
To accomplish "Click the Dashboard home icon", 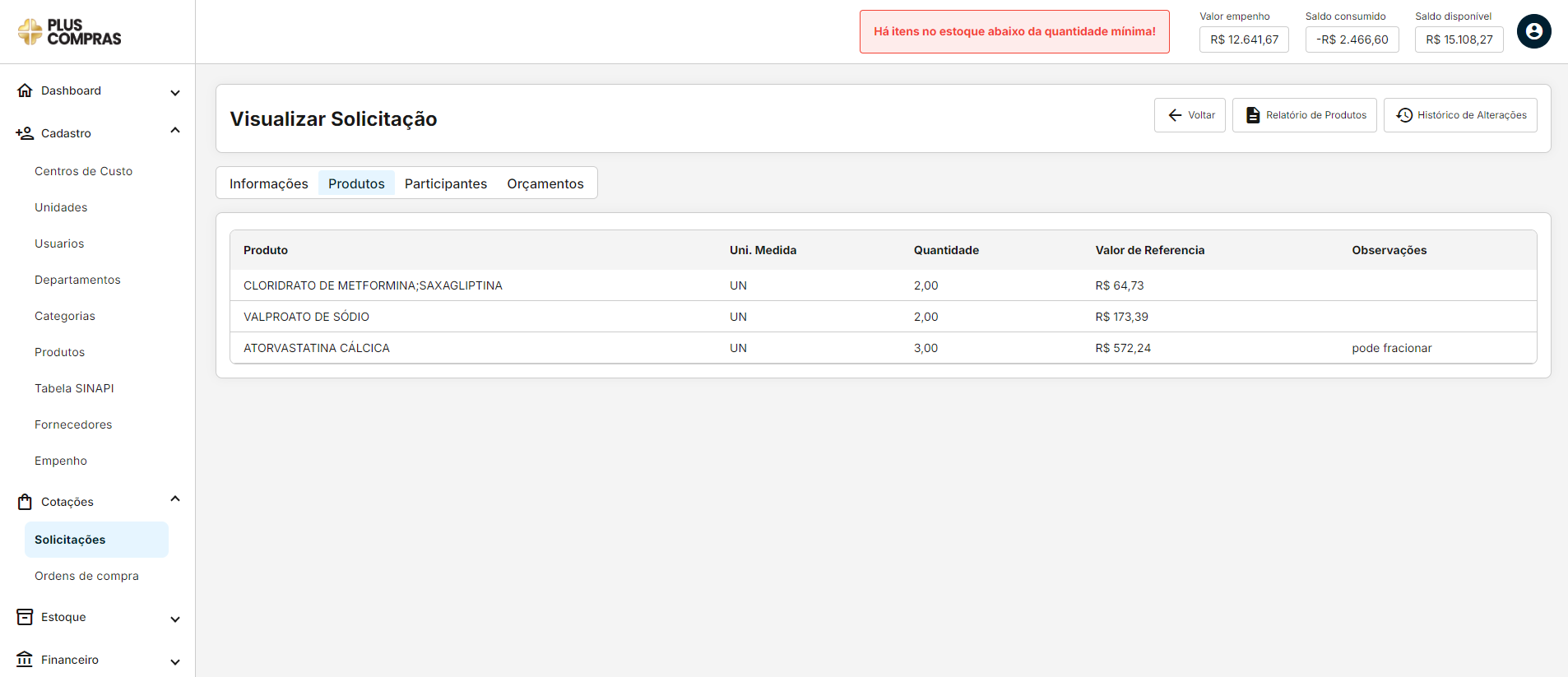I will click(25, 90).
